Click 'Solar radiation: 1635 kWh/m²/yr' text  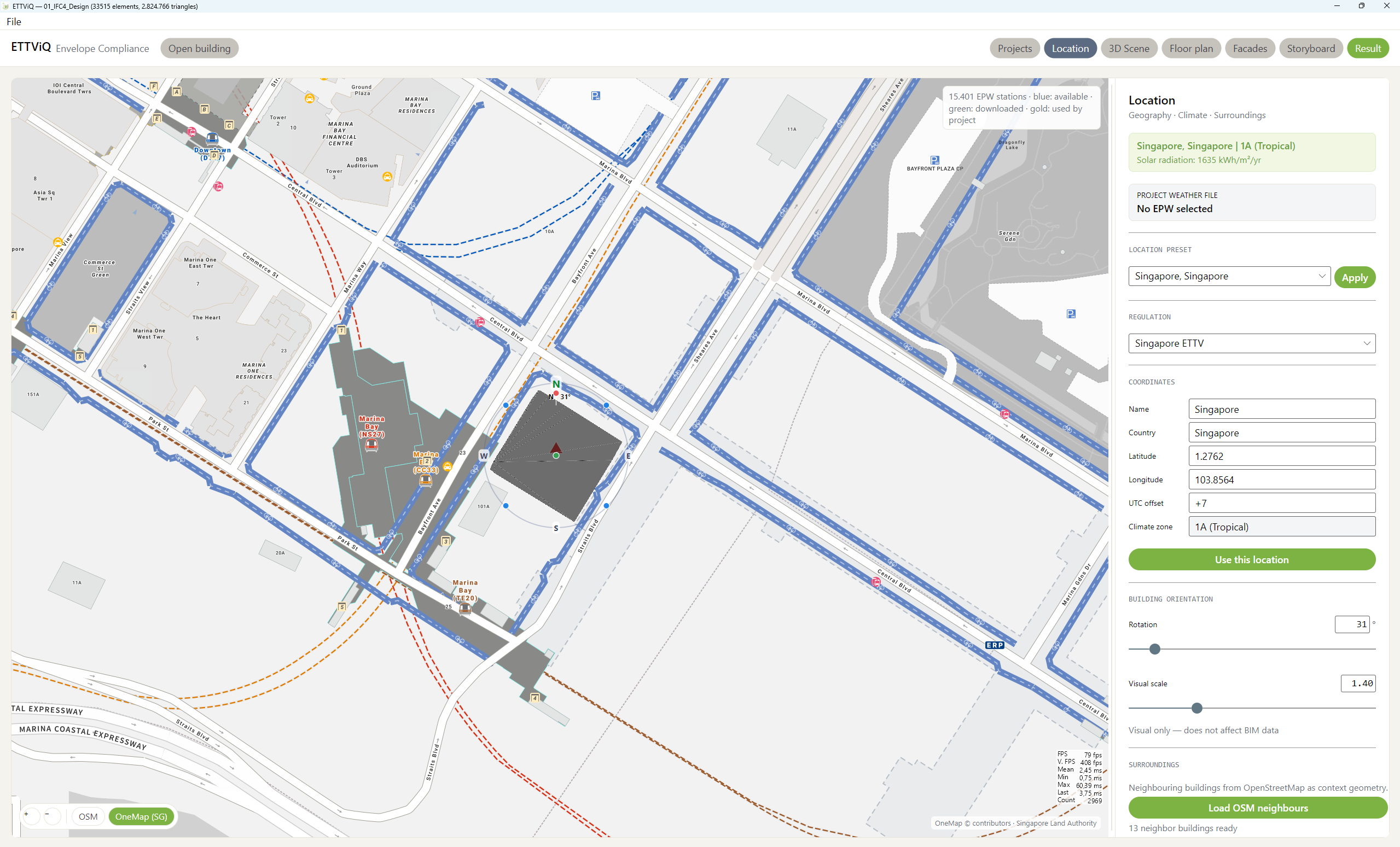tap(1198, 160)
